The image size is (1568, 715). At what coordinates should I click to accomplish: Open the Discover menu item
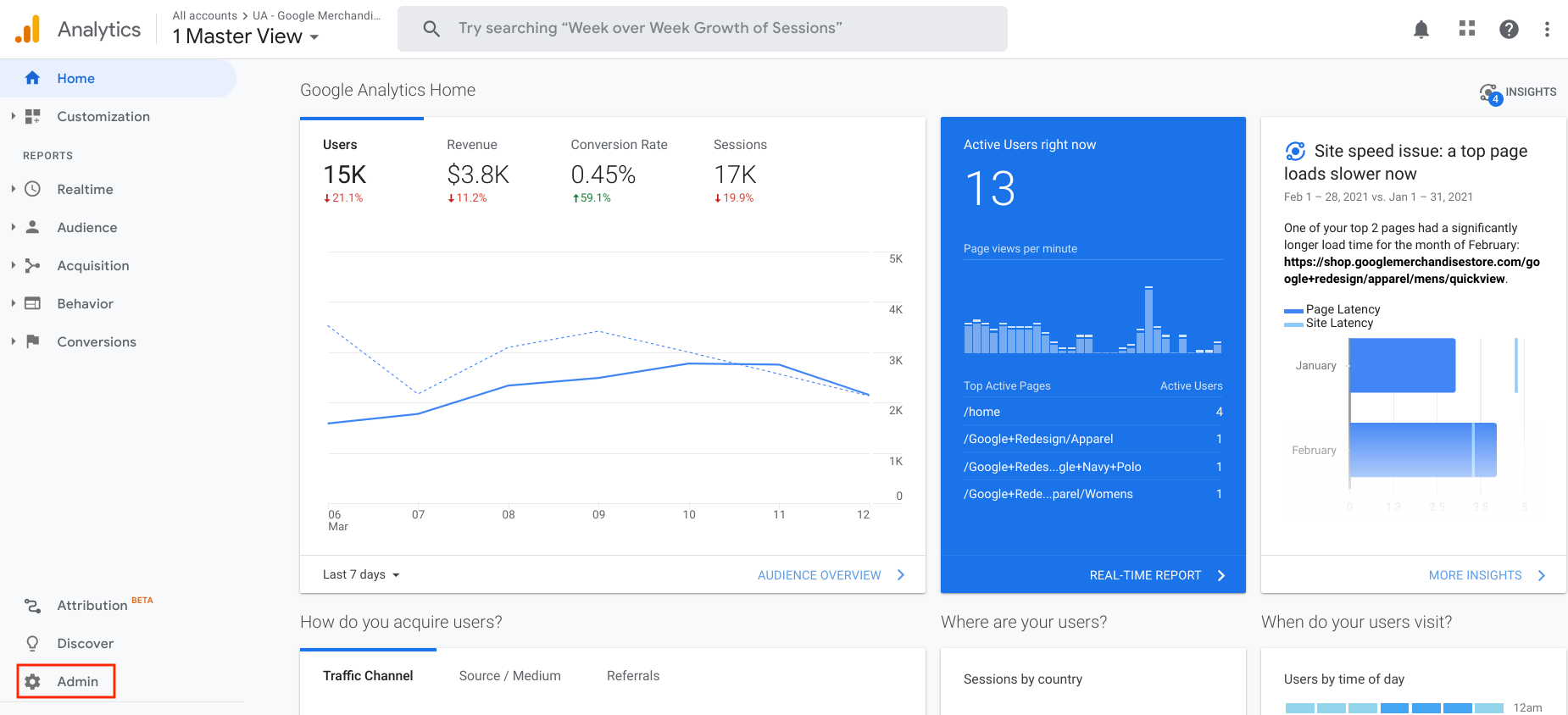[x=85, y=643]
